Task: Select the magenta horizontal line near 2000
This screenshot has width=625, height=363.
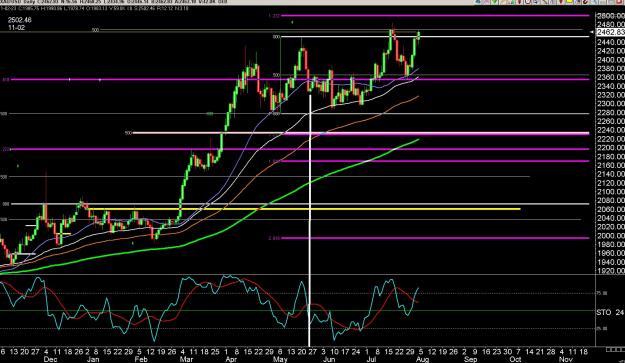Action: click(435, 238)
